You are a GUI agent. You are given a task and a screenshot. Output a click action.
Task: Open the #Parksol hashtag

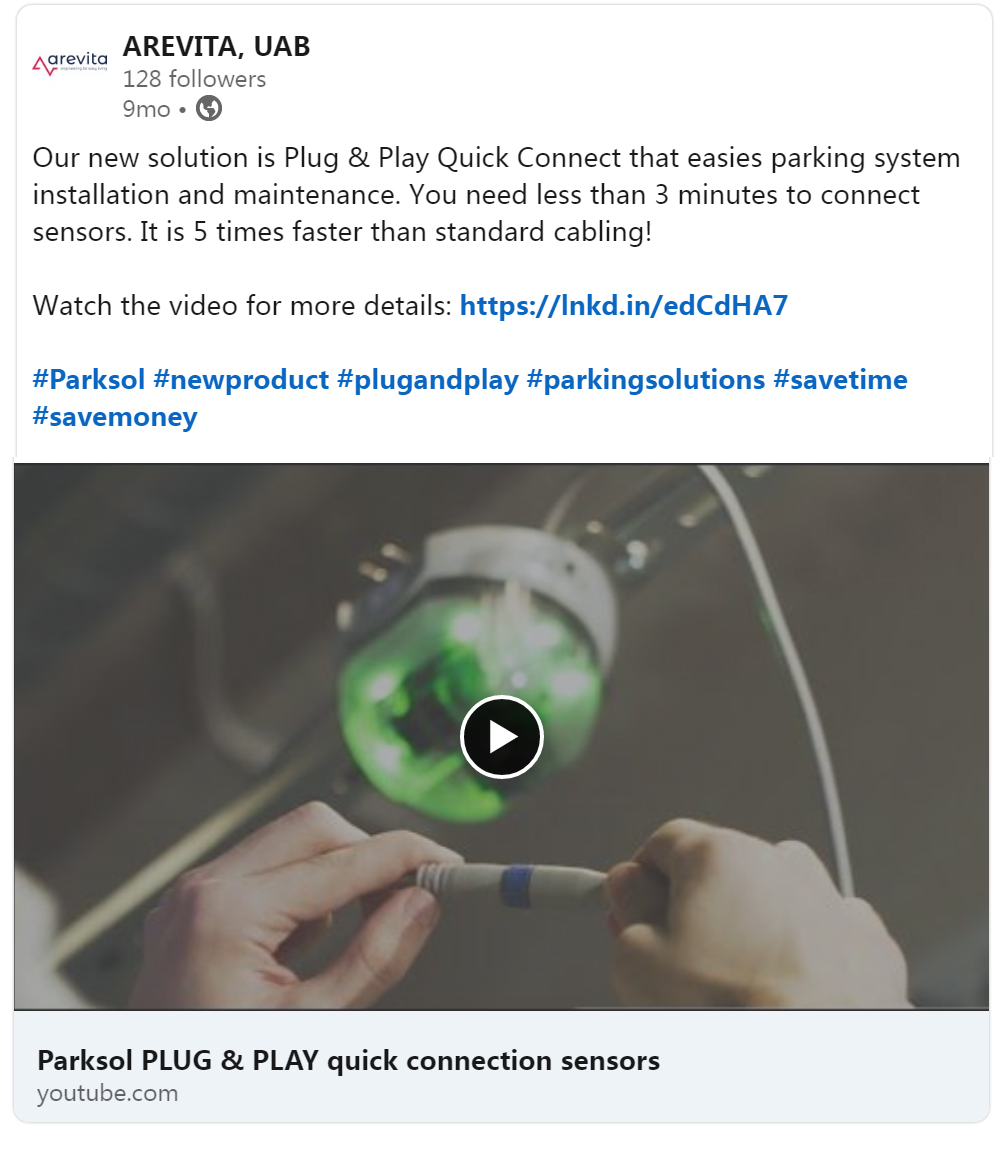pos(88,380)
